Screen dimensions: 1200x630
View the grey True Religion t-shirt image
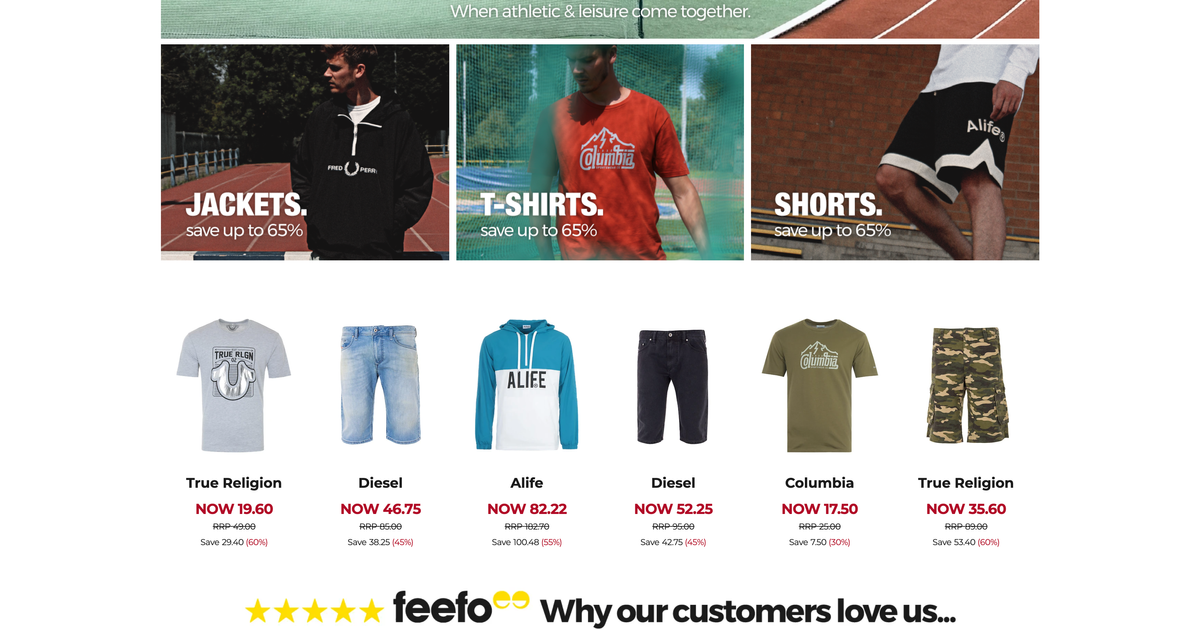click(234, 385)
